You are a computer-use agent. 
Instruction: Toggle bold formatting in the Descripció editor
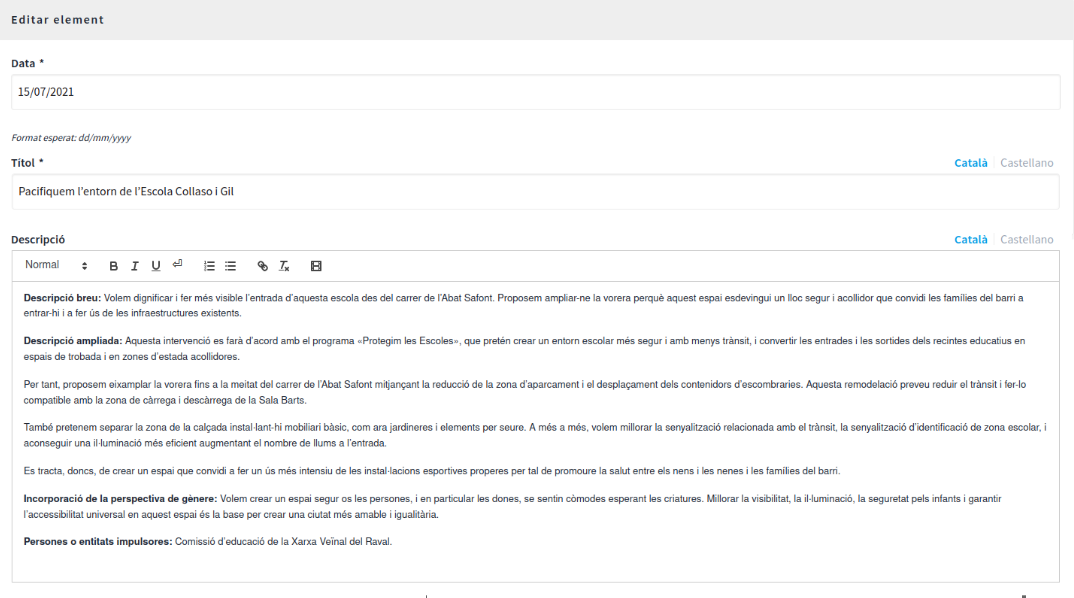coord(114,266)
